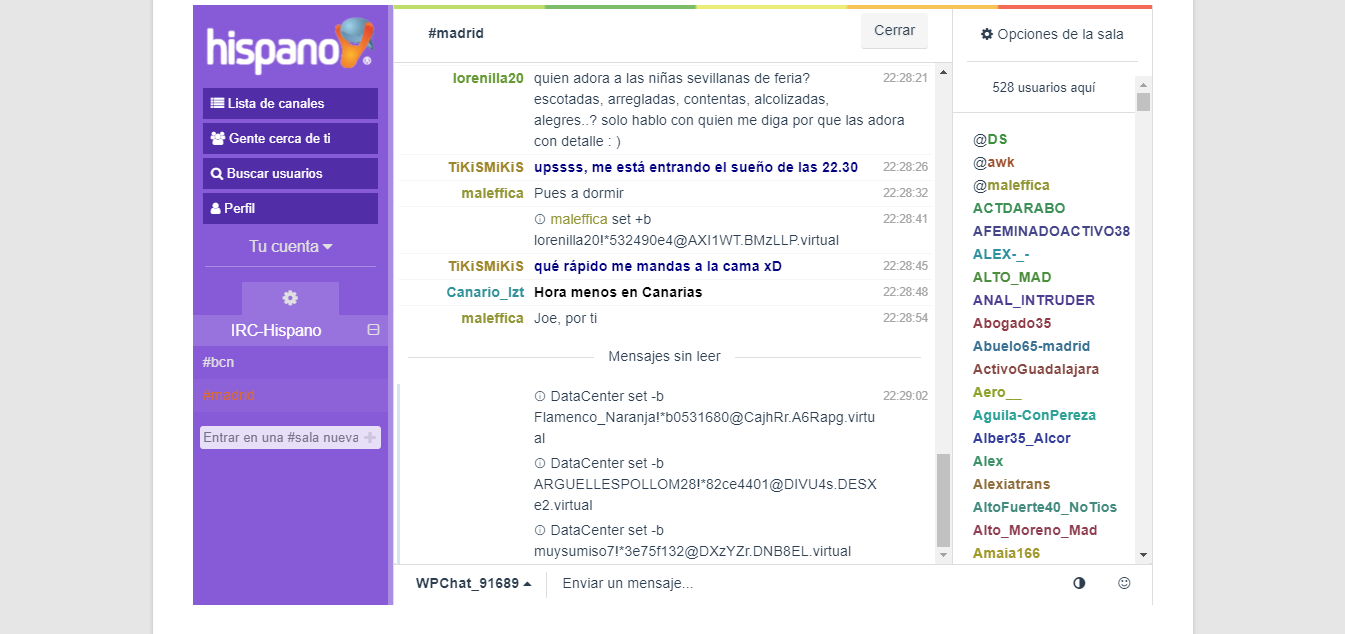Open the emoji picker smiley icon

[1124, 583]
